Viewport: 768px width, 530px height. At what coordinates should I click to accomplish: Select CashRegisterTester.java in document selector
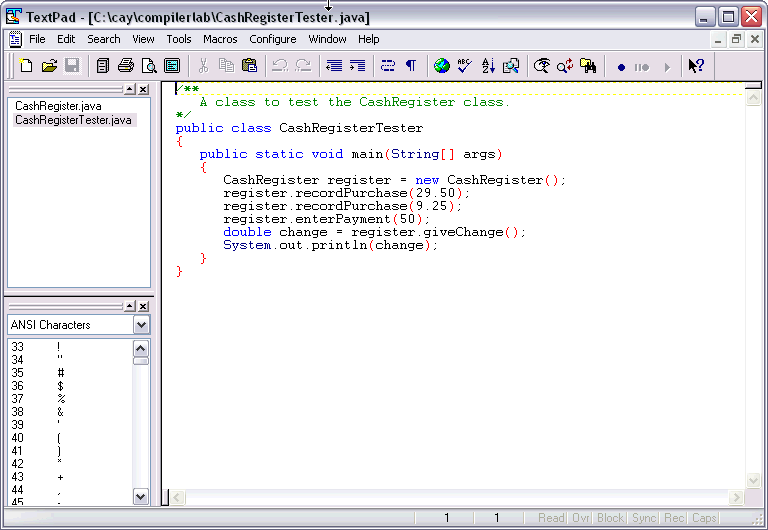click(x=73, y=120)
